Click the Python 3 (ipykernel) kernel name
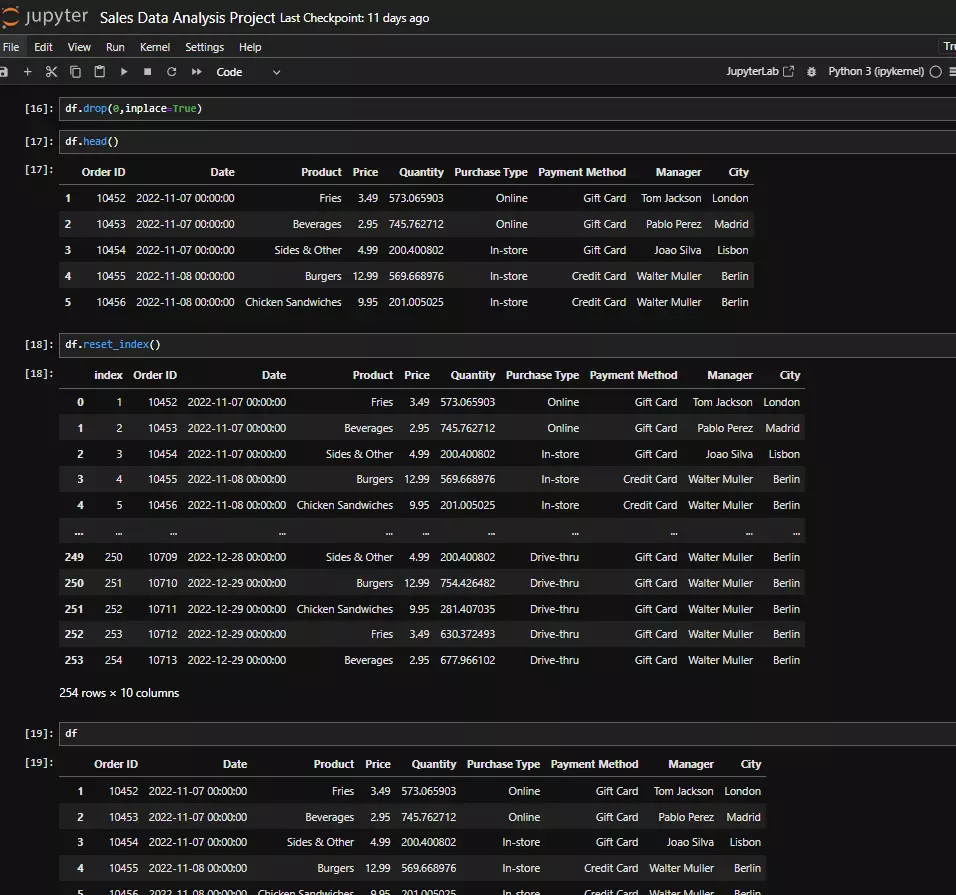This screenshot has height=895, width=956. 877,72
